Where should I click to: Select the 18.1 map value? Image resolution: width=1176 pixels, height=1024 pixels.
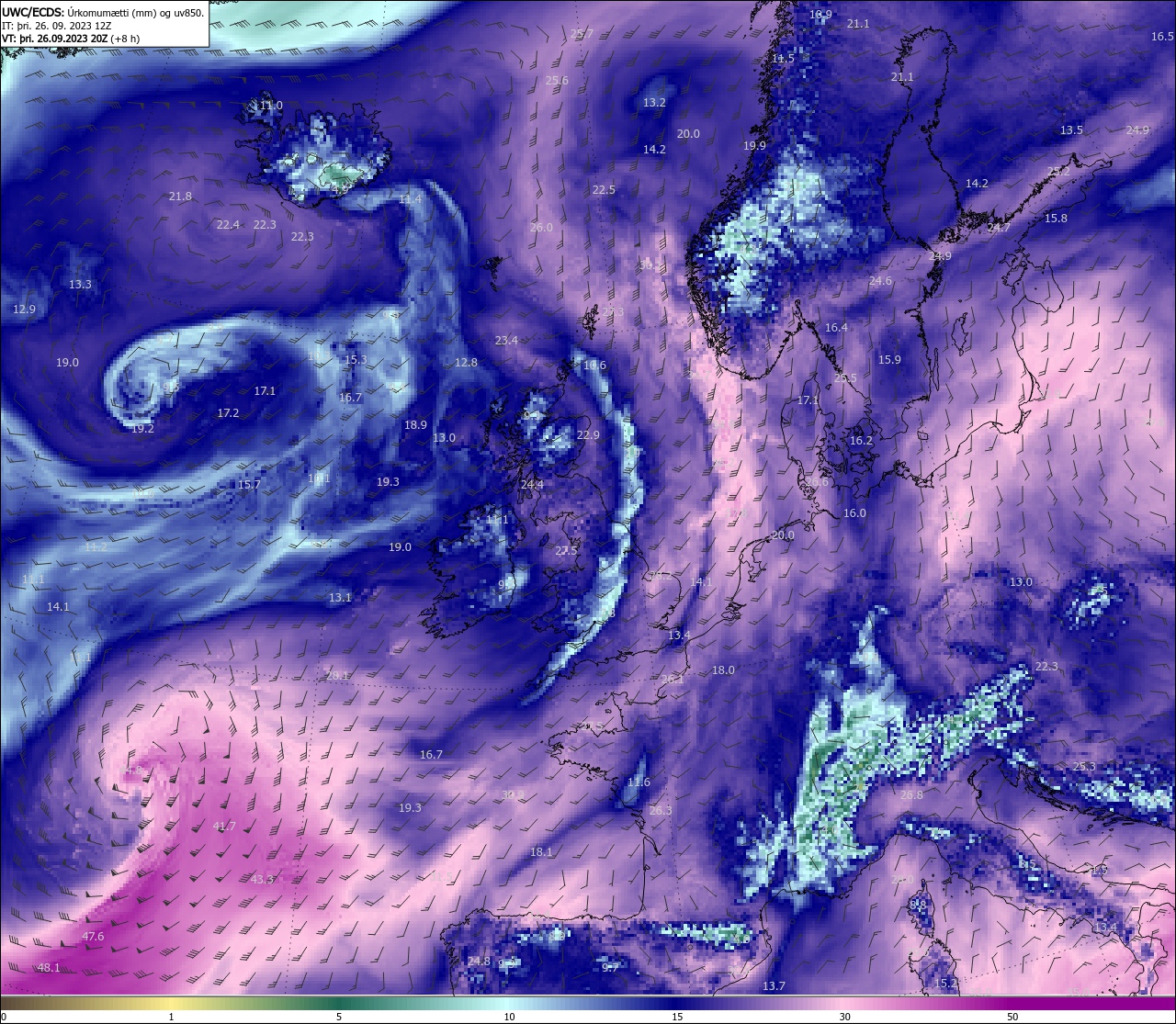(x=541, y=852)
